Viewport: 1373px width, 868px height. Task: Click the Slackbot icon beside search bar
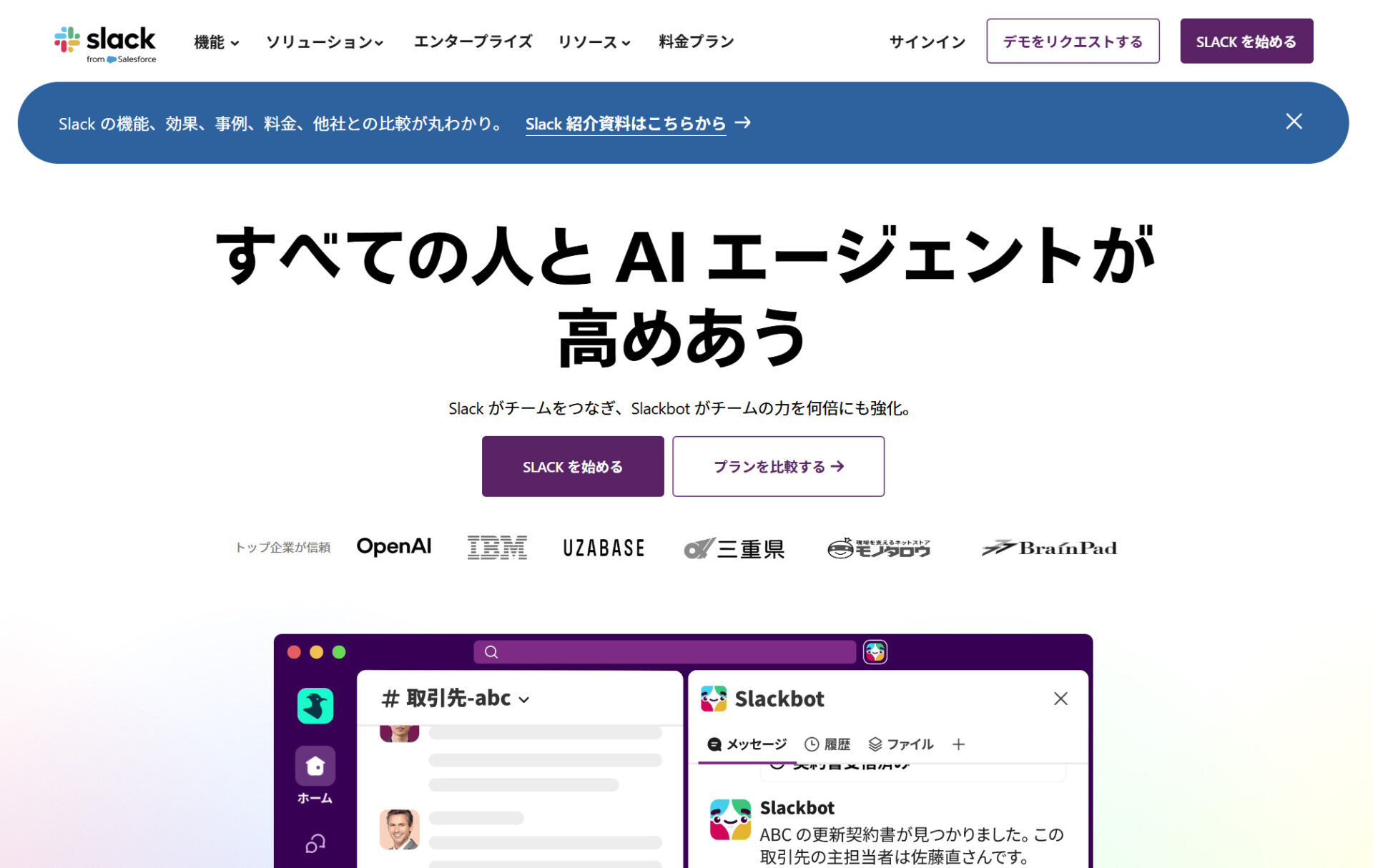(875, 652)
